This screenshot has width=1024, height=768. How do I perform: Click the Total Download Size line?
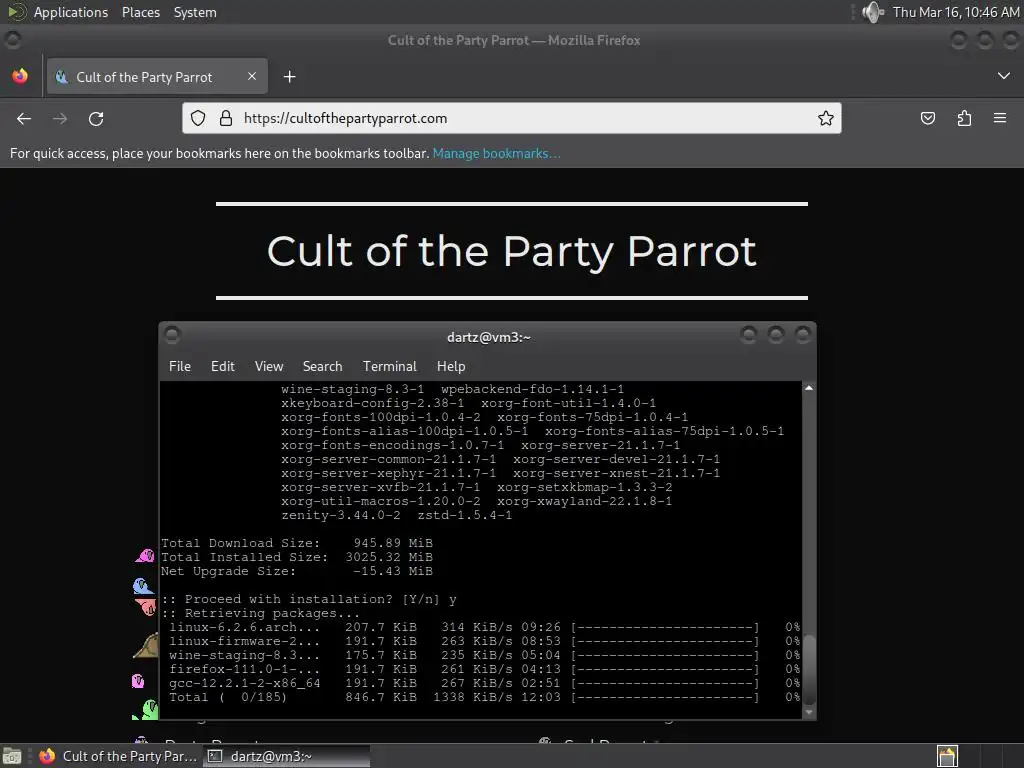click(x=297, y=543)
